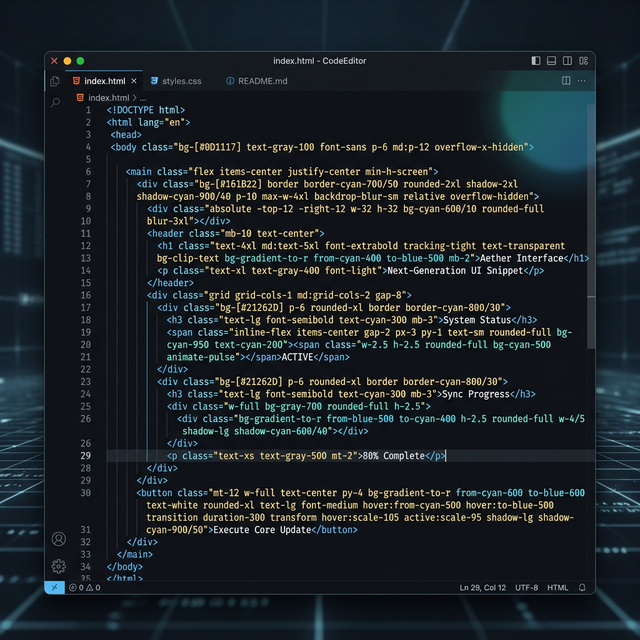Click the "80% Complete" text
The height and width of the screenshot is (640, 640).
pyautogui.click(x=394, y=456)
